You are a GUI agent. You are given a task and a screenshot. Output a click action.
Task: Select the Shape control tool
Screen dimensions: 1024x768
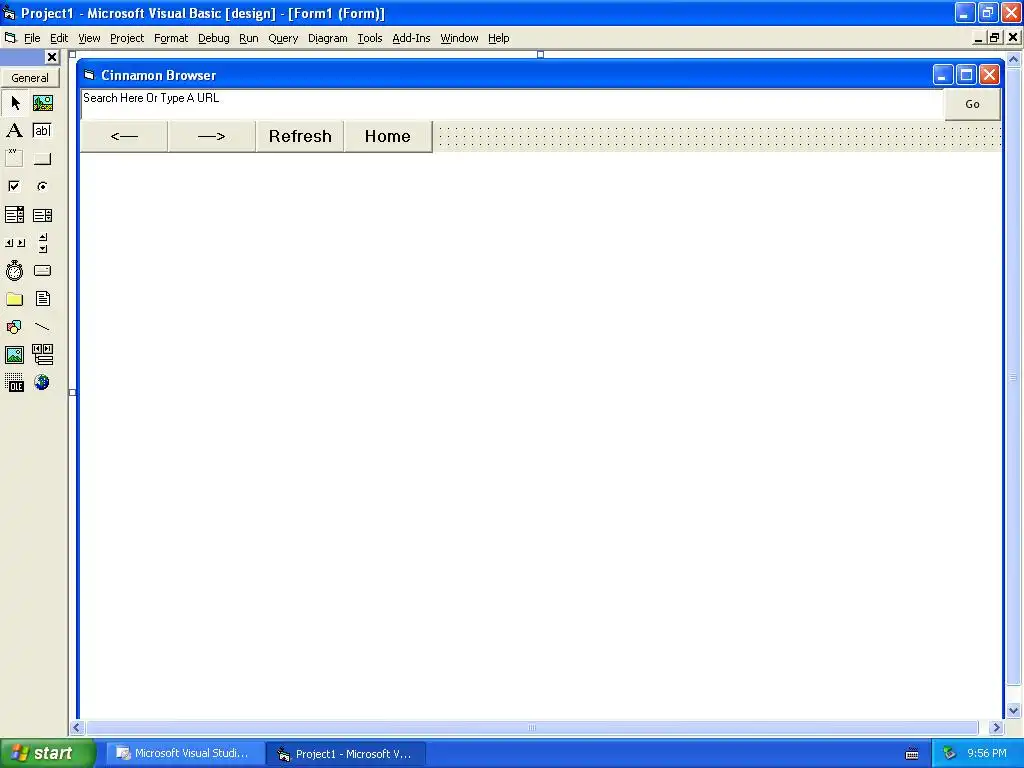pyautogui.click(x=14, y=327)
